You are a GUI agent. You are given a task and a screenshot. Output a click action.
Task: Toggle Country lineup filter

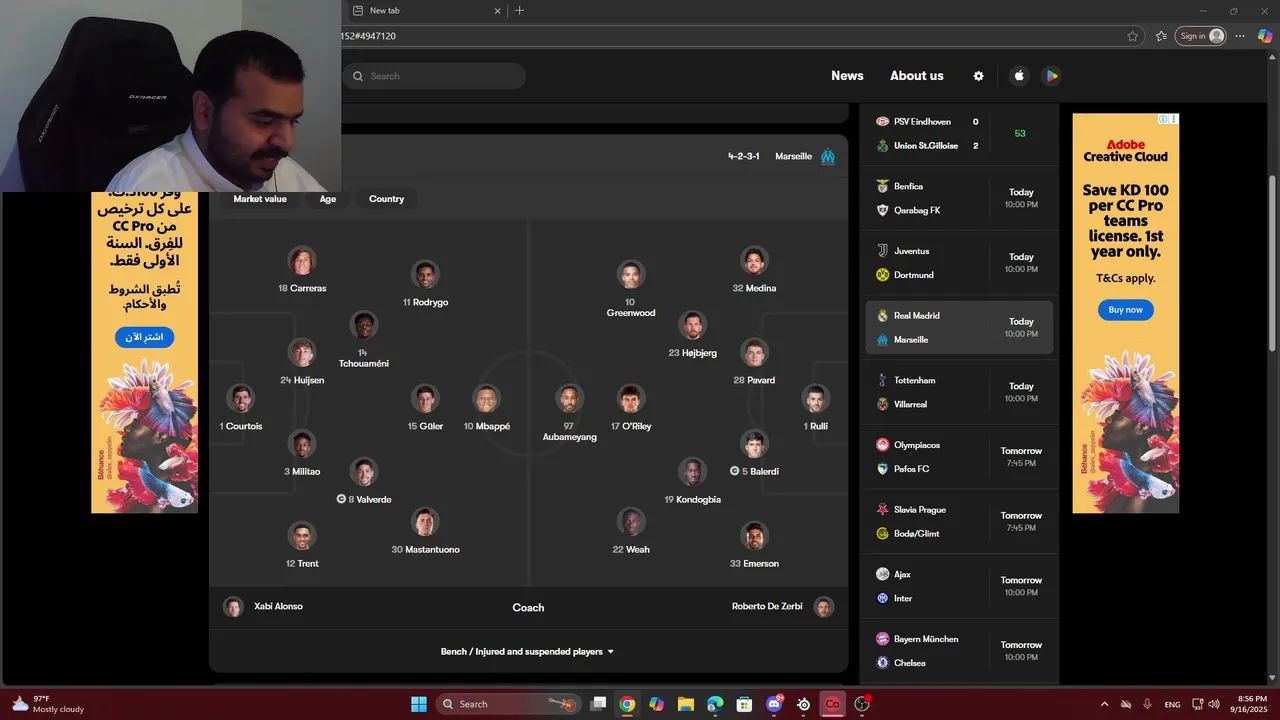tap(386, 199)
